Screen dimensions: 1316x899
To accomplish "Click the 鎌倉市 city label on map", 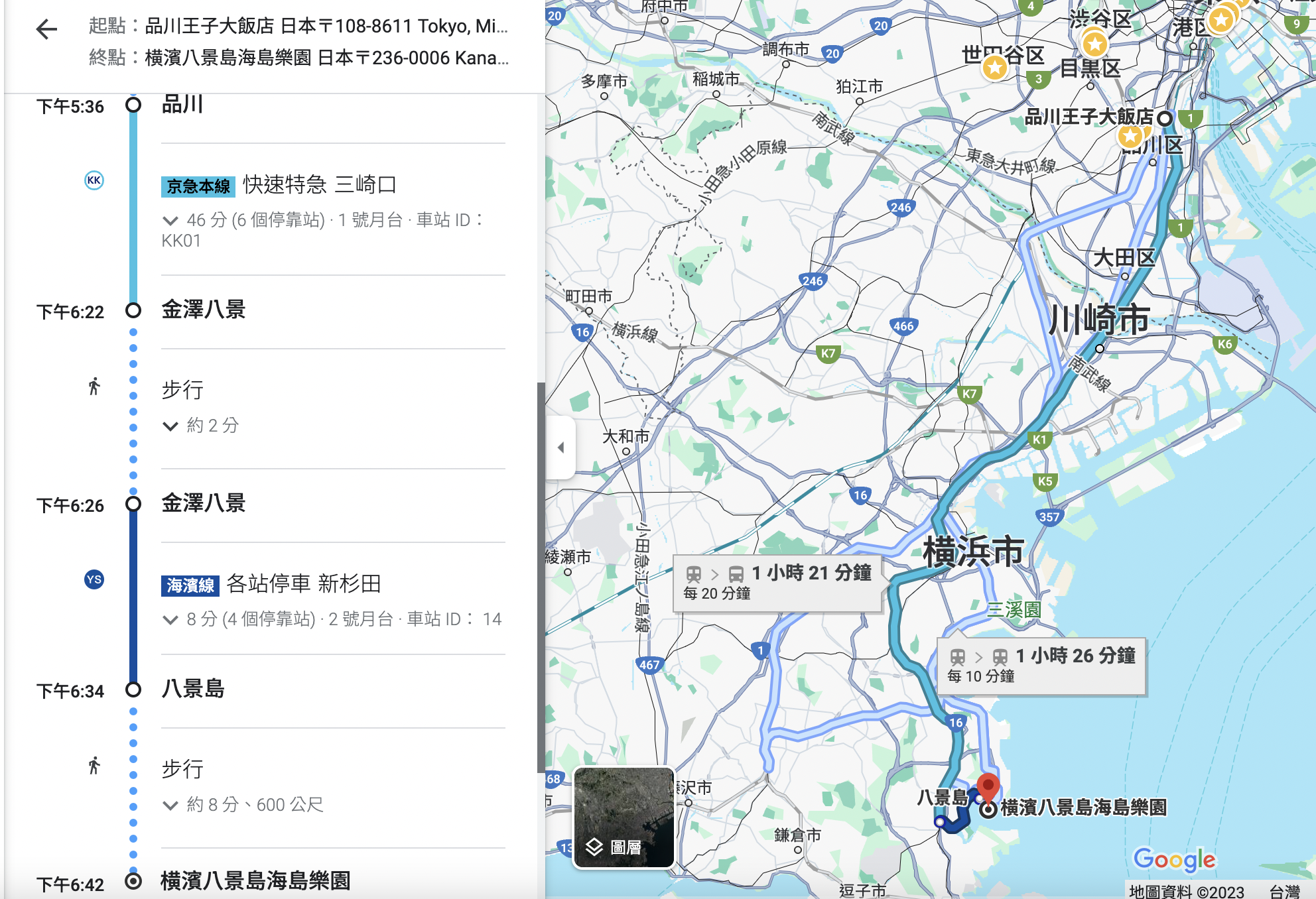I will (797, 835).
